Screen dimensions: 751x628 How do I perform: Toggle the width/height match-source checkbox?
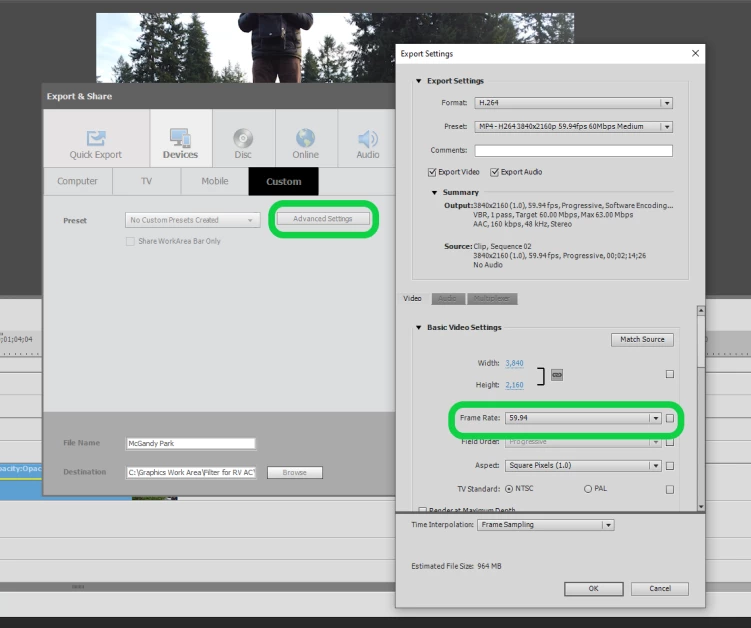[x=670, y=374]
